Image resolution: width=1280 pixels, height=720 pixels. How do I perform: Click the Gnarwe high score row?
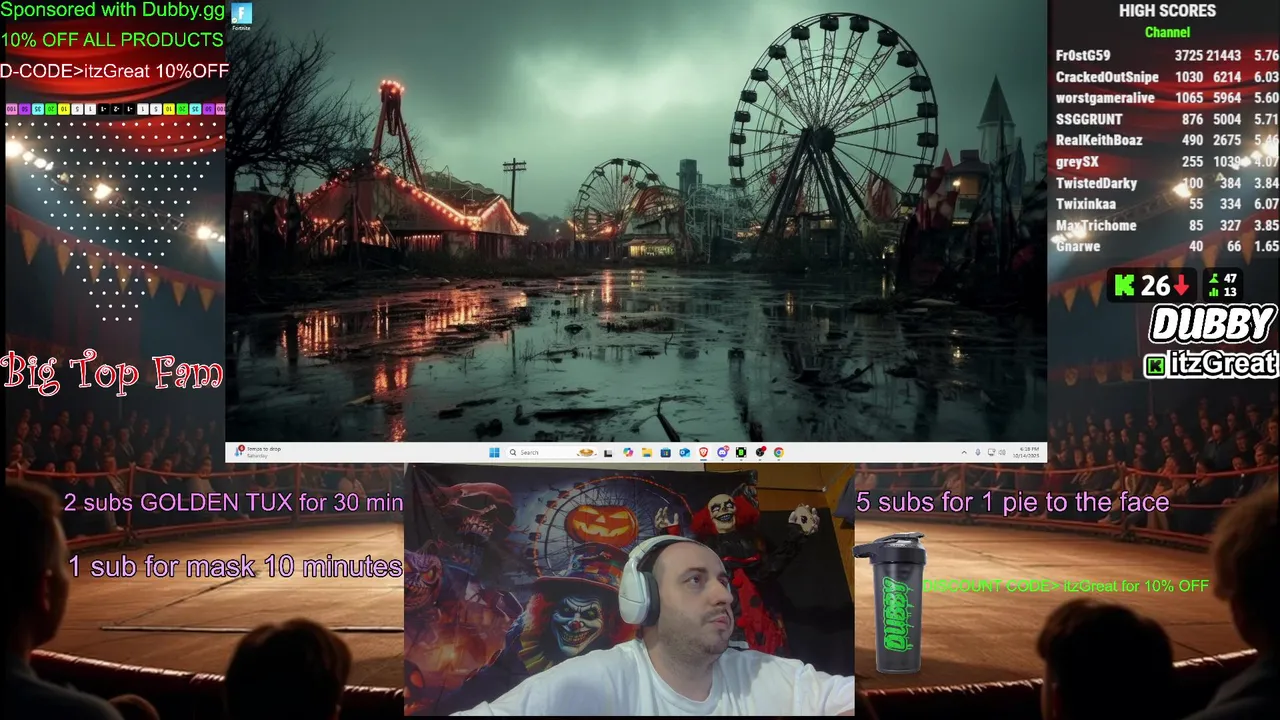tap(1167, 246)
